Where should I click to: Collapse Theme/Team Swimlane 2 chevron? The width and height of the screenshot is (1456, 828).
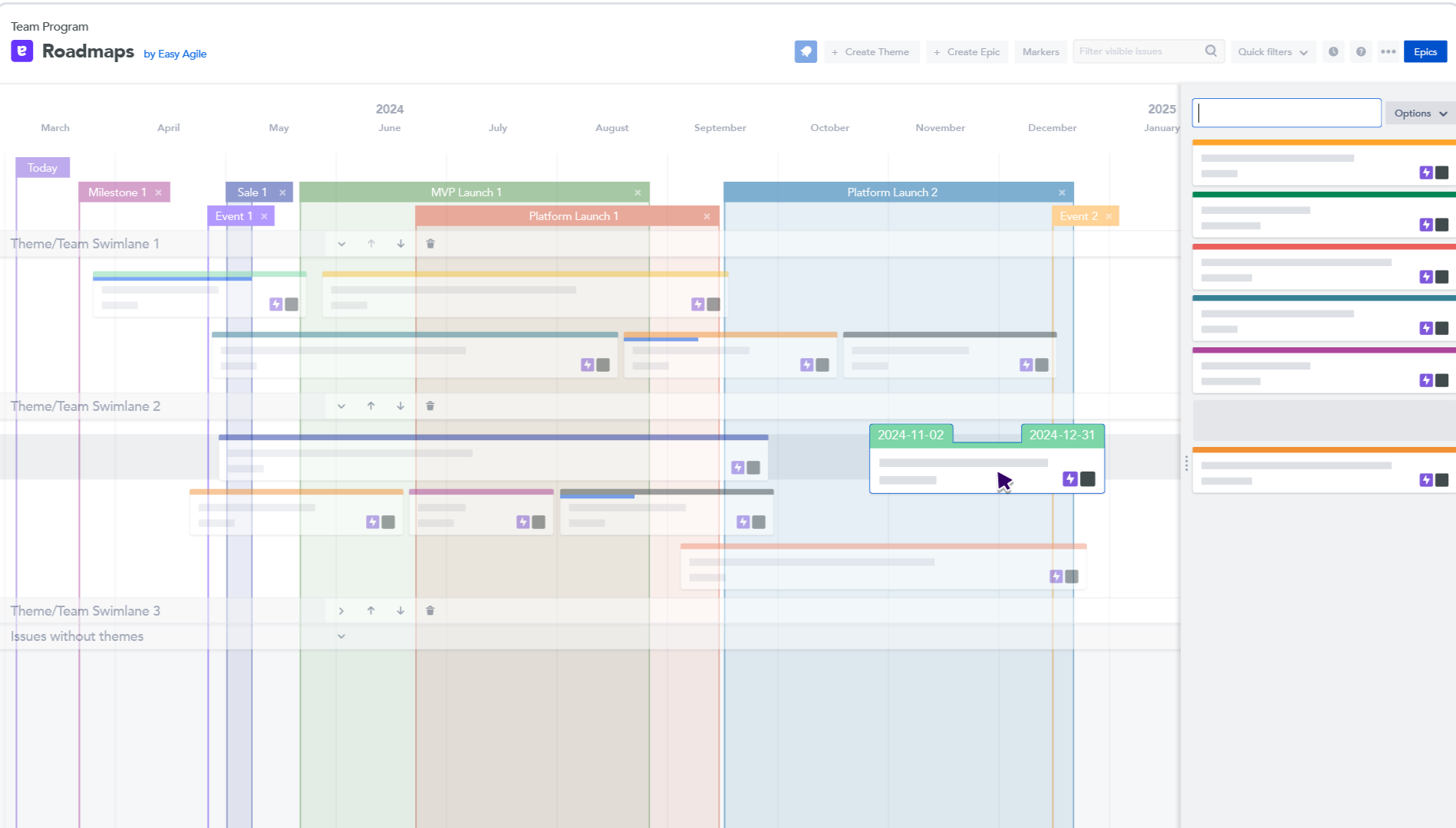[341, 406]
